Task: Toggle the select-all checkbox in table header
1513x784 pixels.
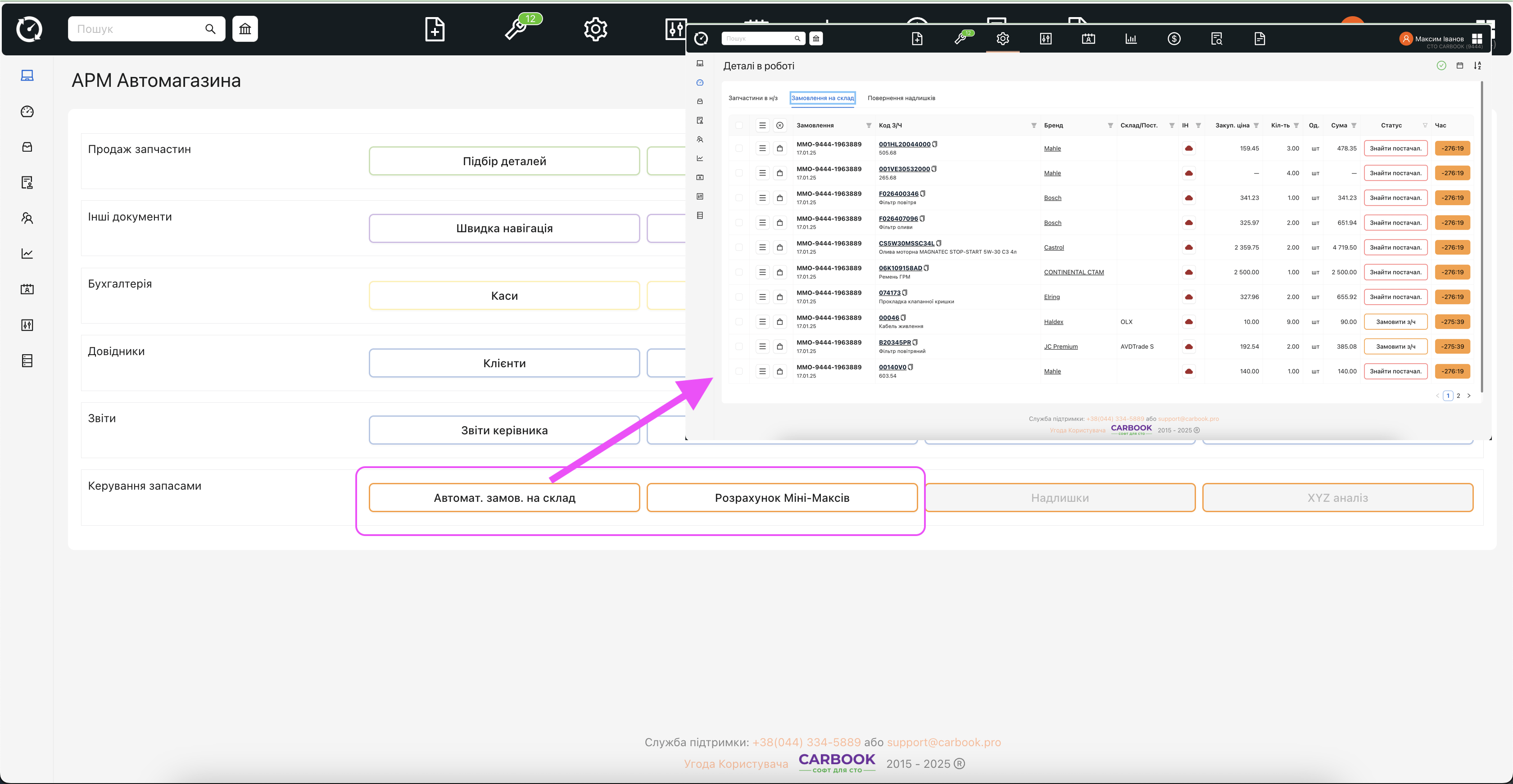Action: coord(739,126)
